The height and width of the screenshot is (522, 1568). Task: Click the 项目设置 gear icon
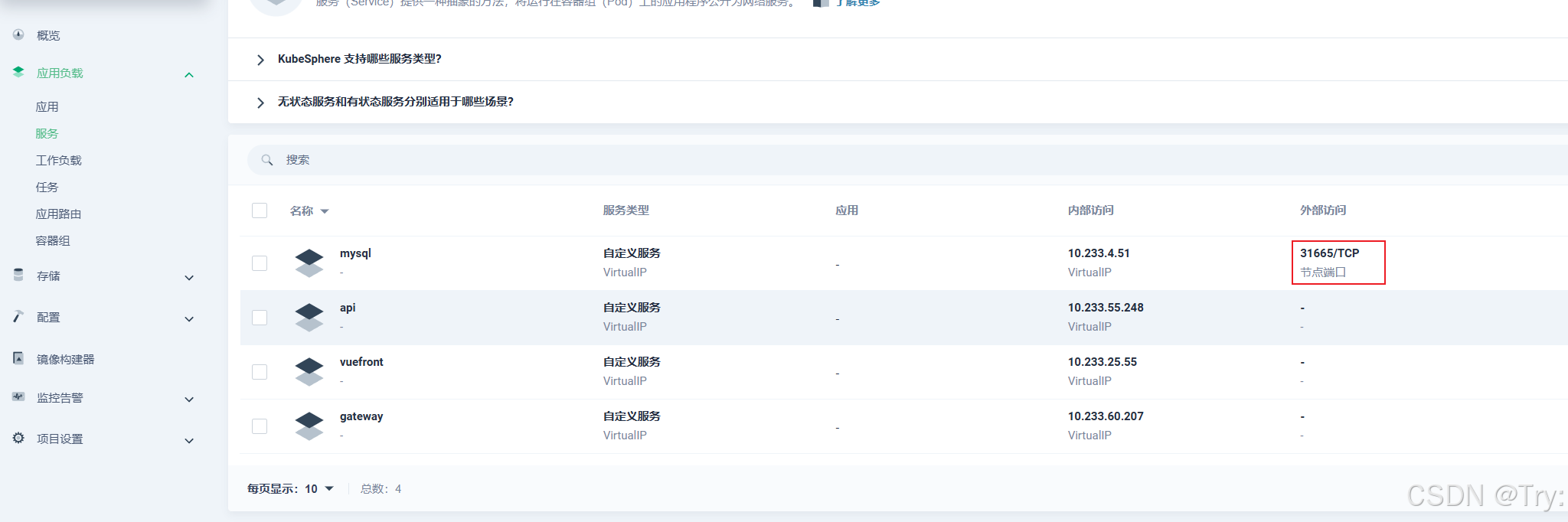[x=18, y=438]
